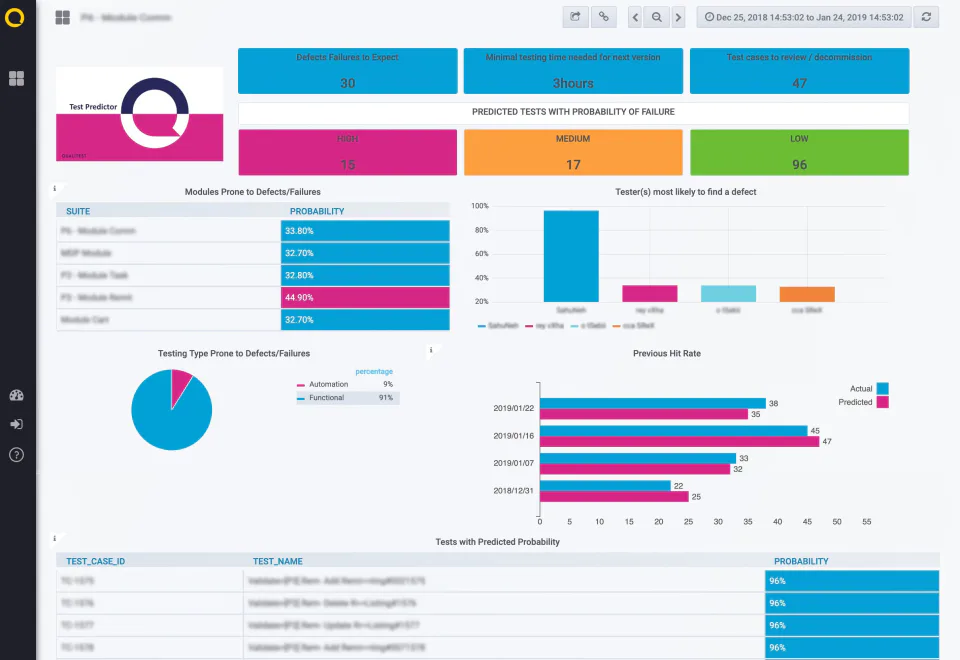Zoom out the time range

coord(656,17)
